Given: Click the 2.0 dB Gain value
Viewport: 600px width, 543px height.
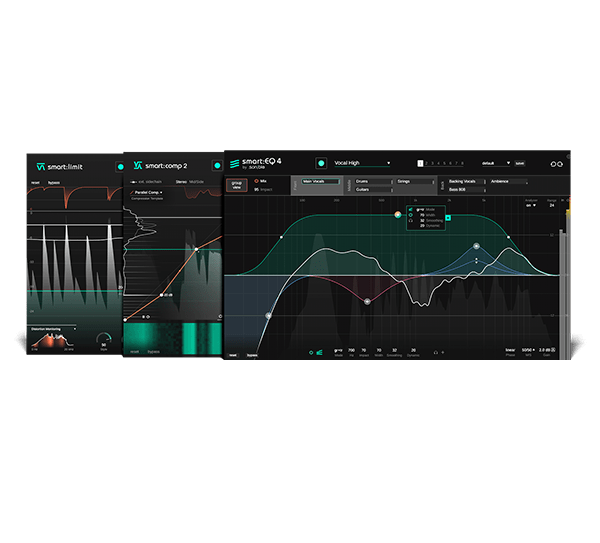Looking at the screenshot, I should (x=545, y=350).
